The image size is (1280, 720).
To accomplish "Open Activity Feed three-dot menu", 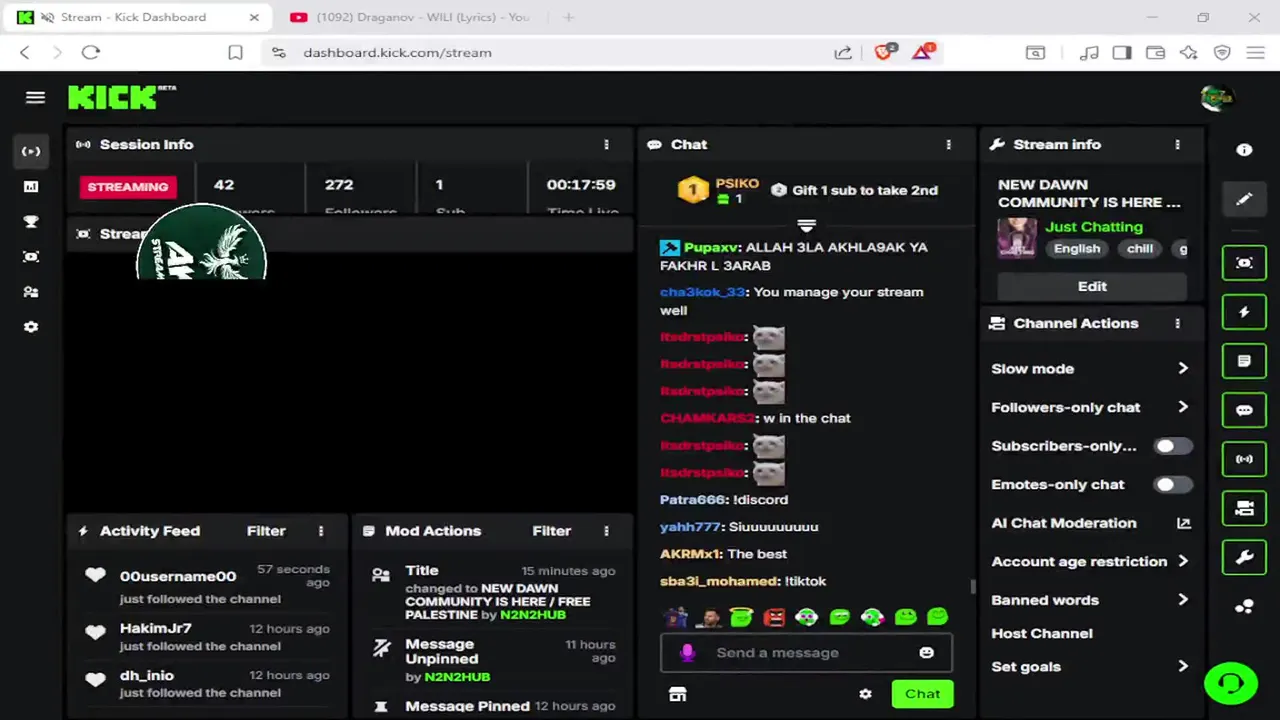I will (x=321, y=531).
